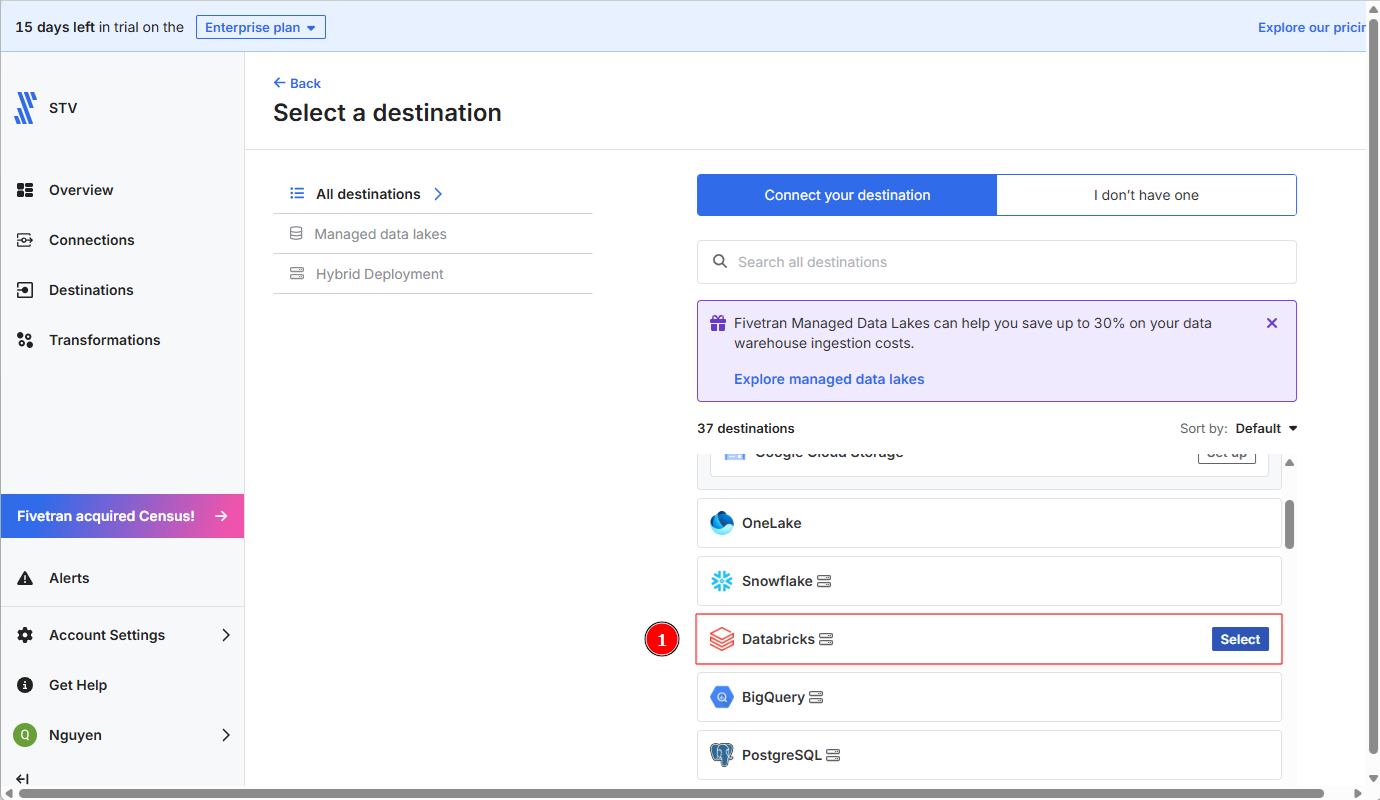
Task: Click the Snowflake logo icon
Action: [x=721, y=581]
